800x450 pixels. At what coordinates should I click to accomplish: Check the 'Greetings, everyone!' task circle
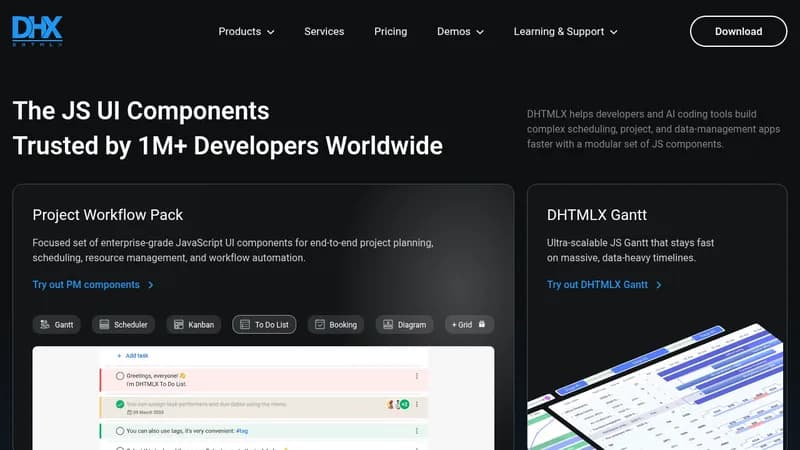point(120,376)
